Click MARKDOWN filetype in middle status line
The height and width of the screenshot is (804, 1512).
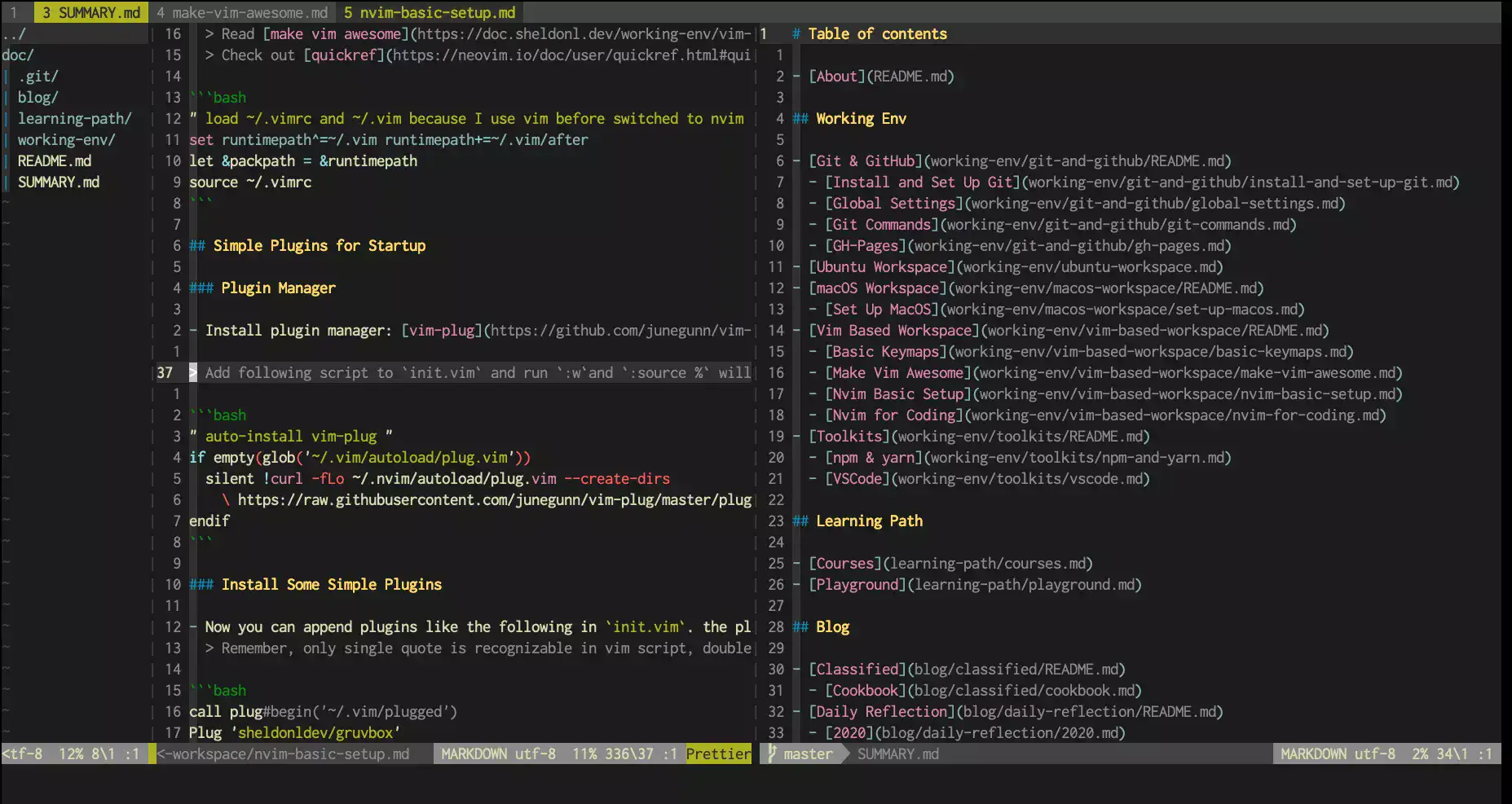click(474, 753)
